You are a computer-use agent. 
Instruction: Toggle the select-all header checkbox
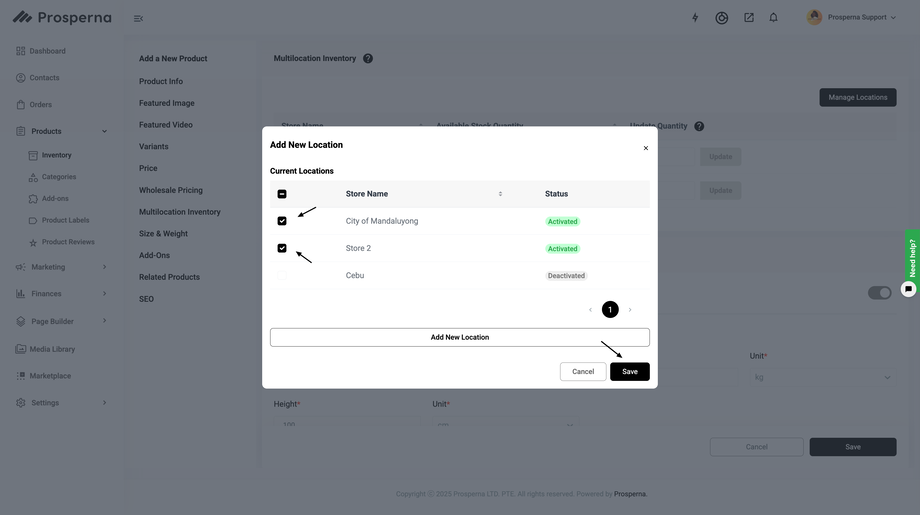pos(282,194)
